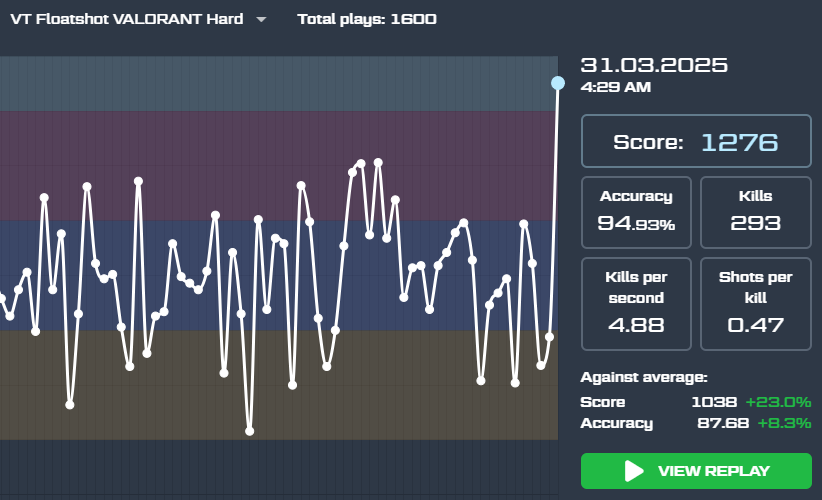Click the VIEW REPLAY button
The height and width of the screenshot is (500, 822).
pos(696,471)
